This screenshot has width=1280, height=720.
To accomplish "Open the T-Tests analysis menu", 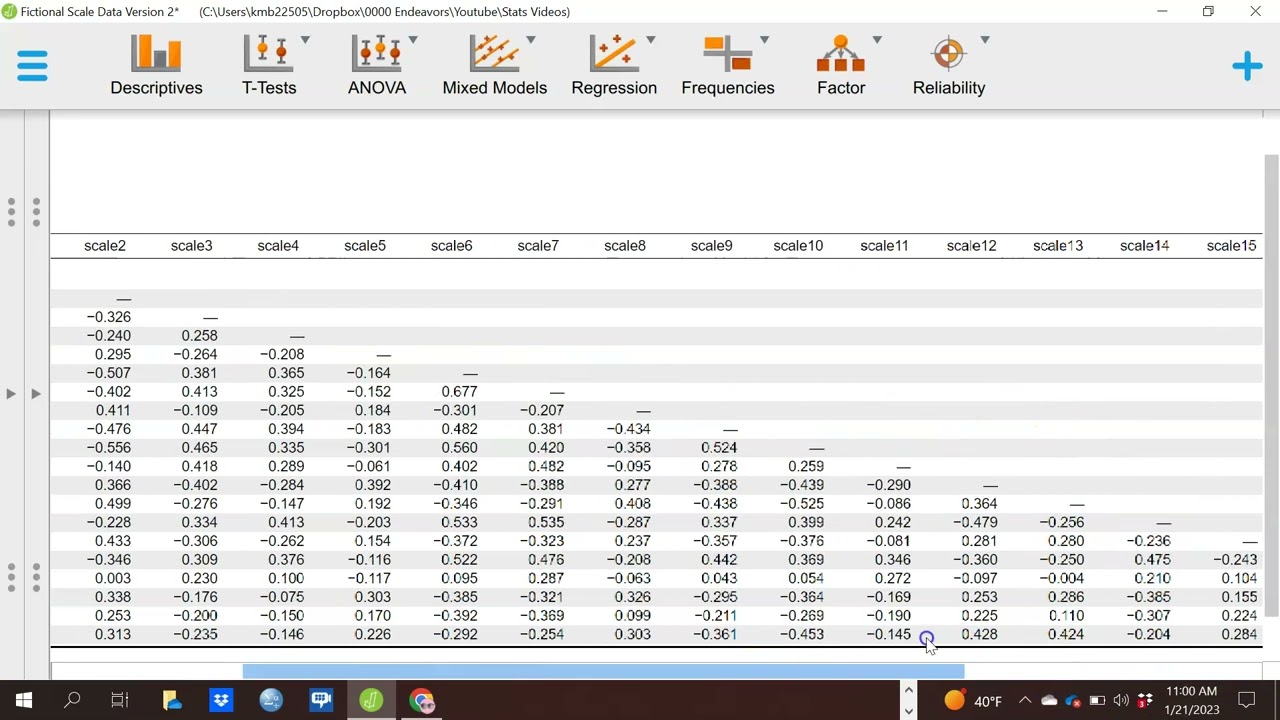I will coord(269,66).
